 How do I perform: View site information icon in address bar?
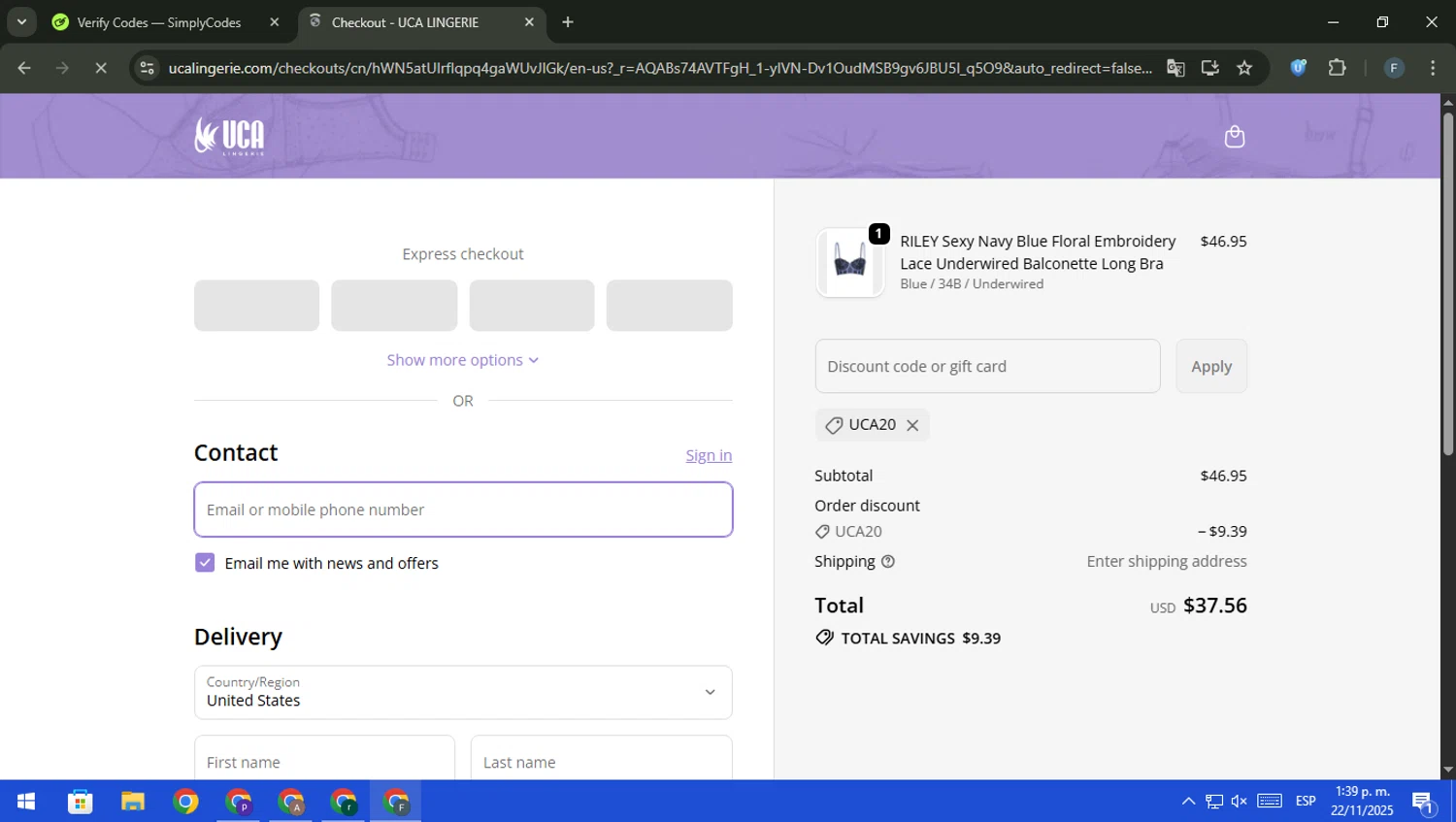tap(148, 68)
